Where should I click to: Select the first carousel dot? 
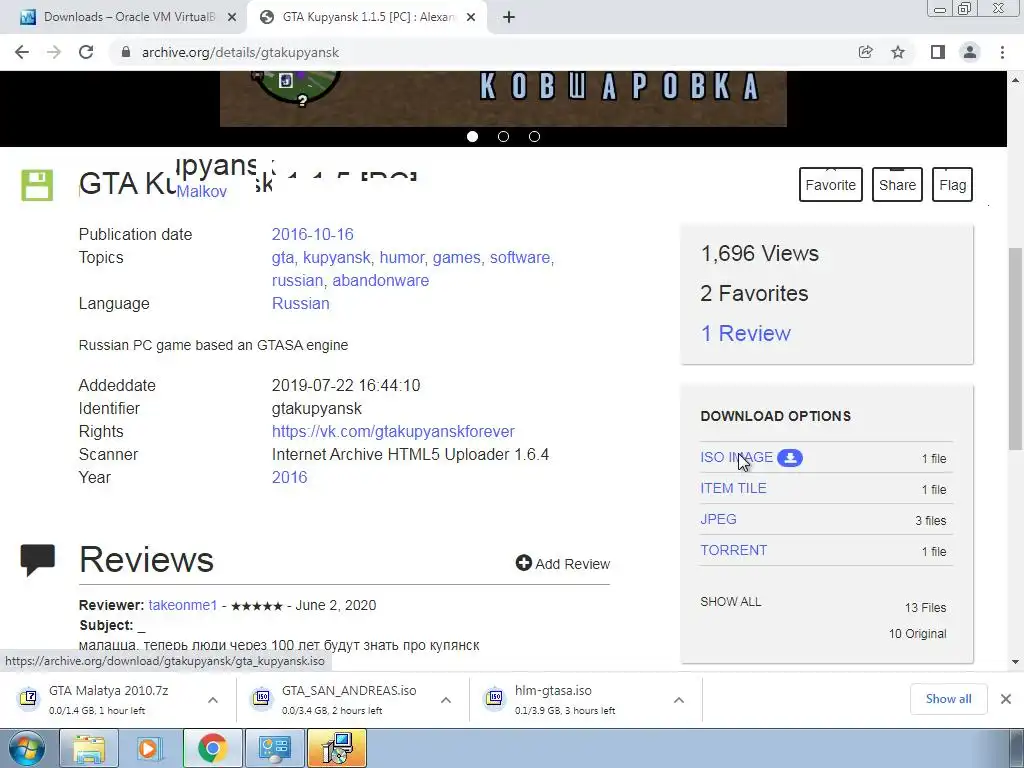click(472, 136)
